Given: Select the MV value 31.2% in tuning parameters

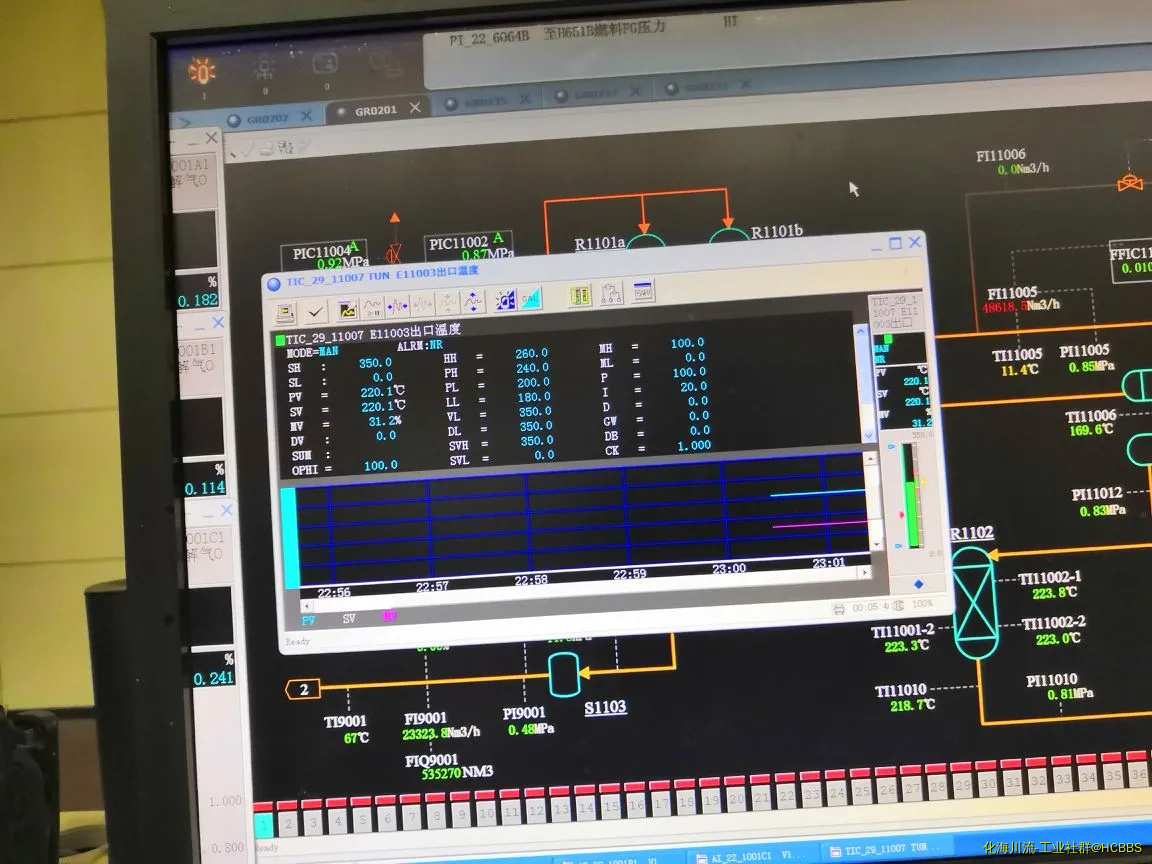Looking at the screenshot, I should (x=385, y=421).
